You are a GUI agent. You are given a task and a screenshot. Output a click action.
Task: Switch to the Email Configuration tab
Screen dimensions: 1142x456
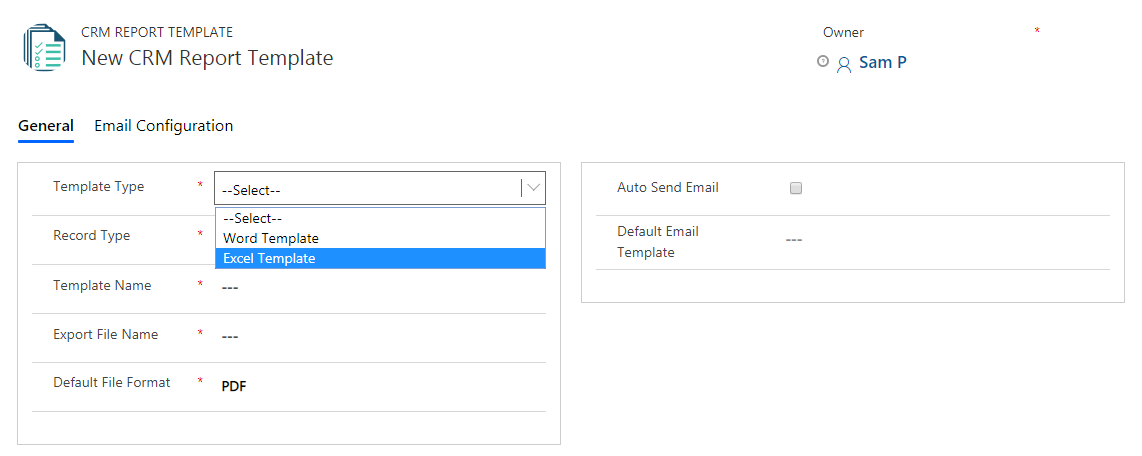click(164, 125)
